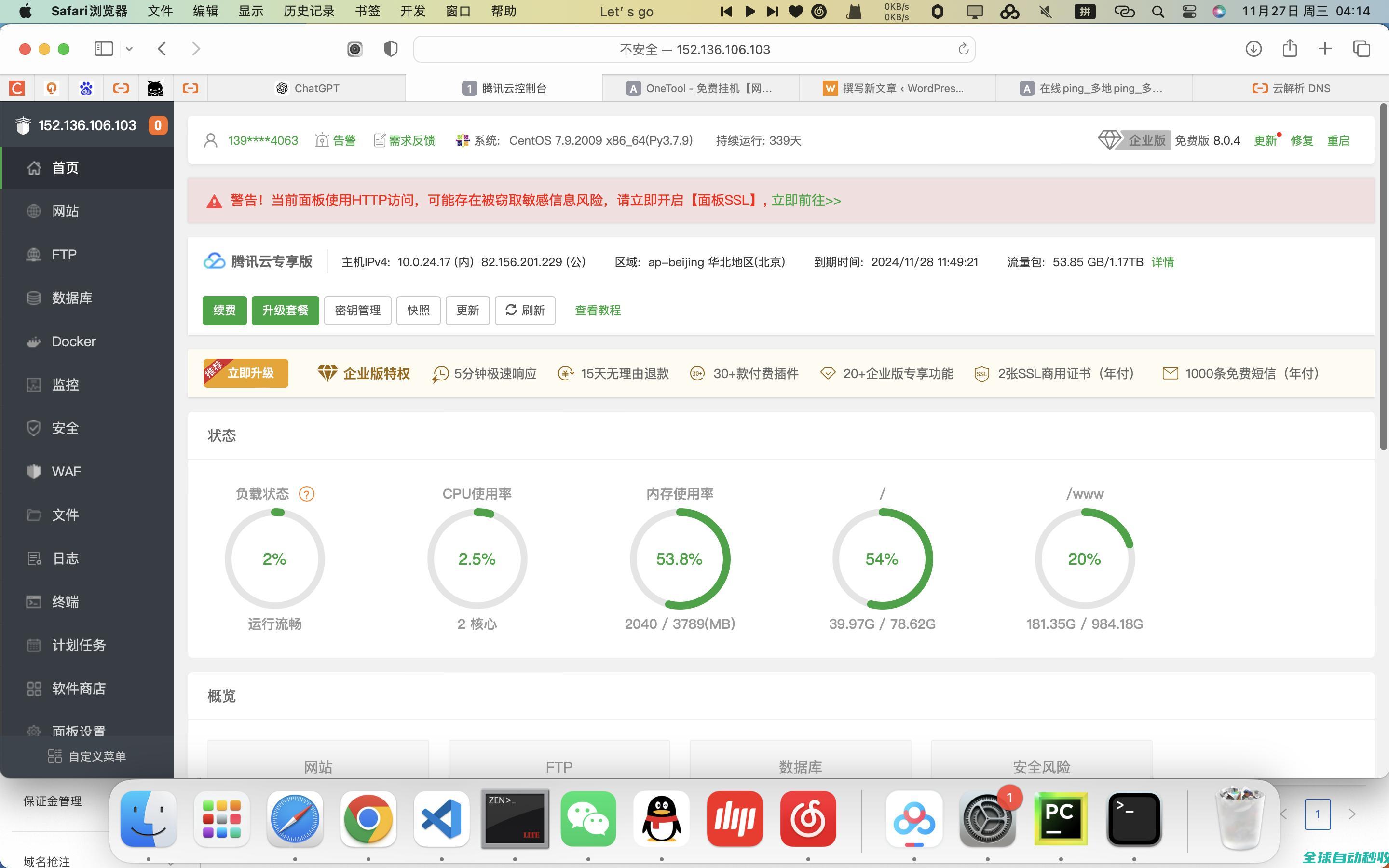Toggle Safari's sidebar panel button

pyautogui.click(x=103, y=49)
